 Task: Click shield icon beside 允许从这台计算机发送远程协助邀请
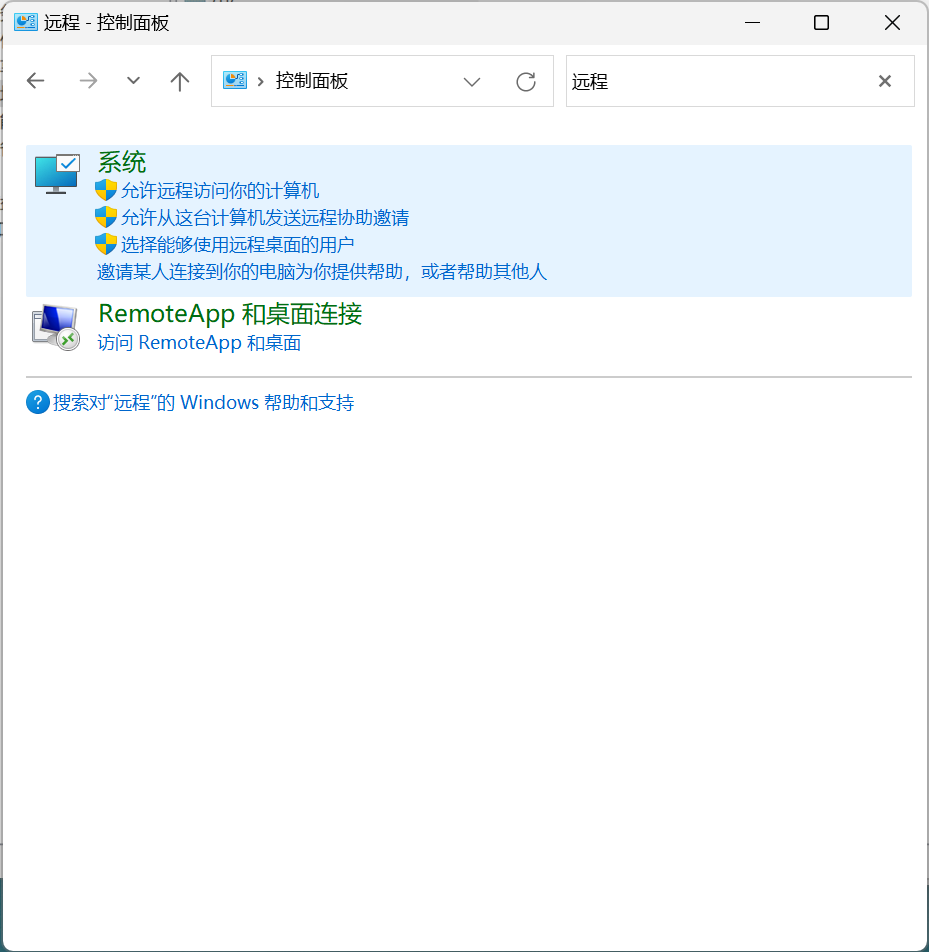click(106, 217)
